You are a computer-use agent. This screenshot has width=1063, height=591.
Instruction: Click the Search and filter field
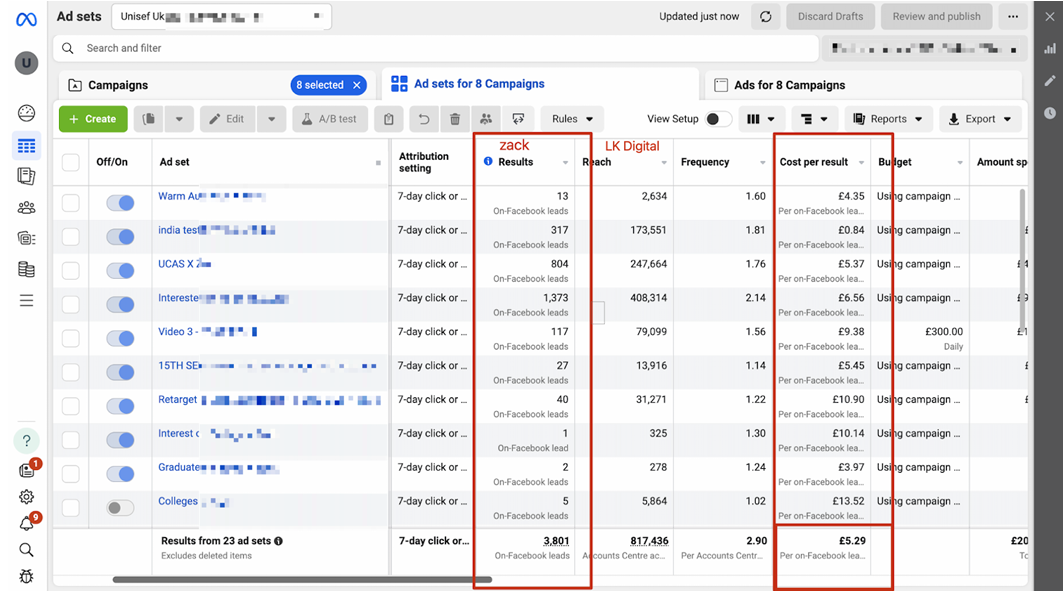tap(436, 49)
